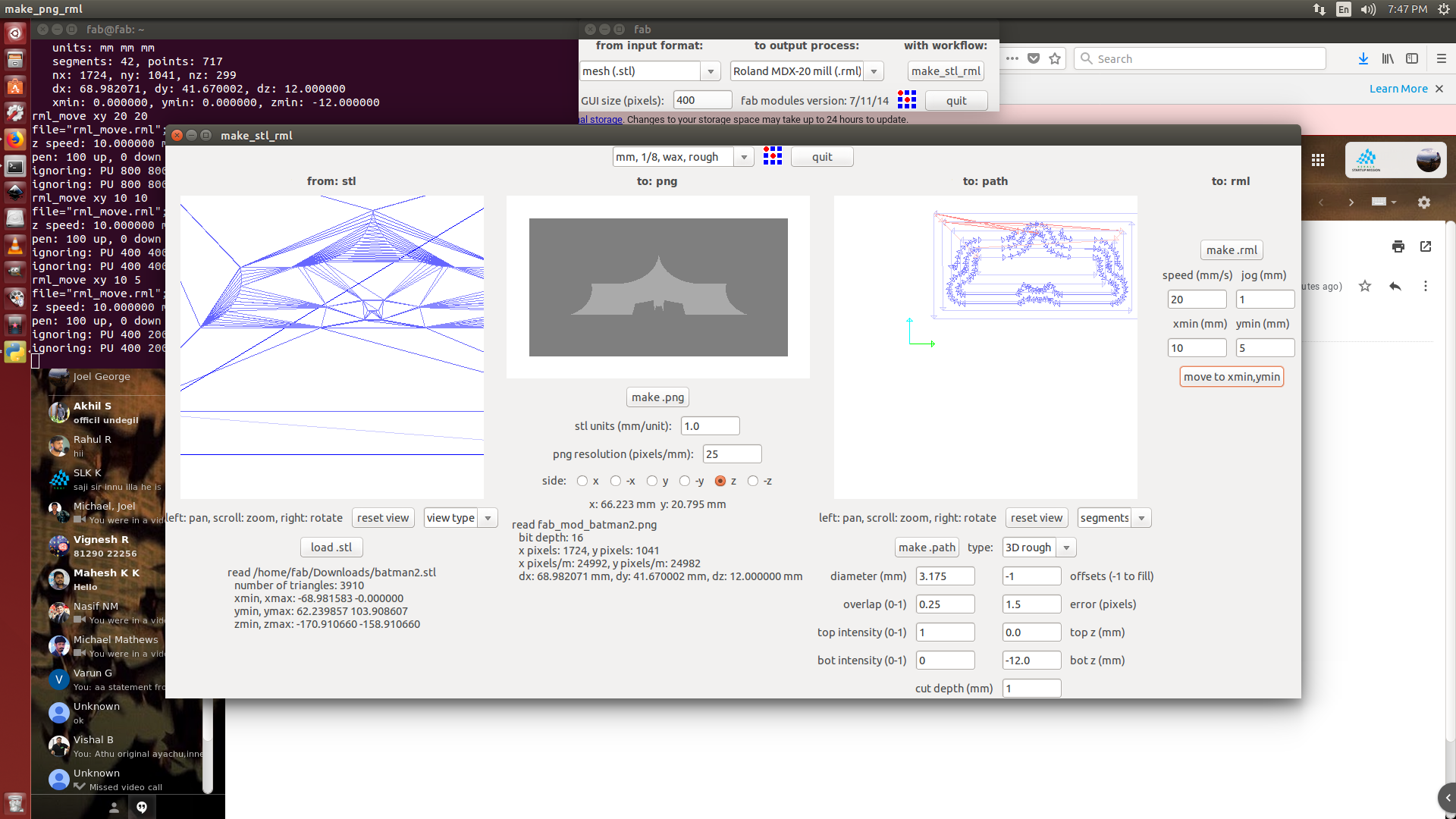This screenshot has width=1456, height=819.
Task: Open the view type dropdown
Action: pyautogui.click(x=488, y=518)
